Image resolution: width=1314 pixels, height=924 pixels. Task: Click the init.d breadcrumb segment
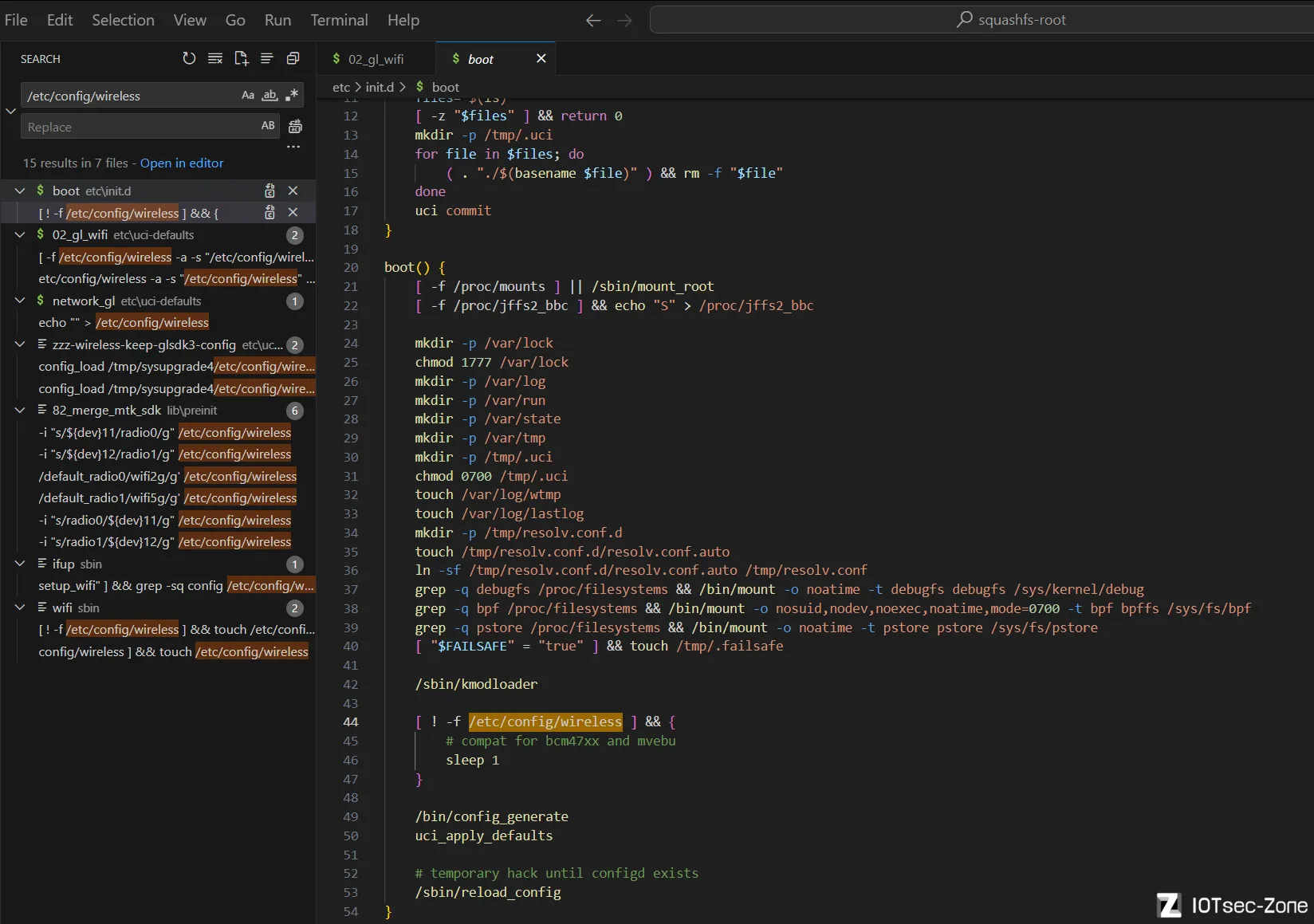pyautogui.click(x=380, y=87)
